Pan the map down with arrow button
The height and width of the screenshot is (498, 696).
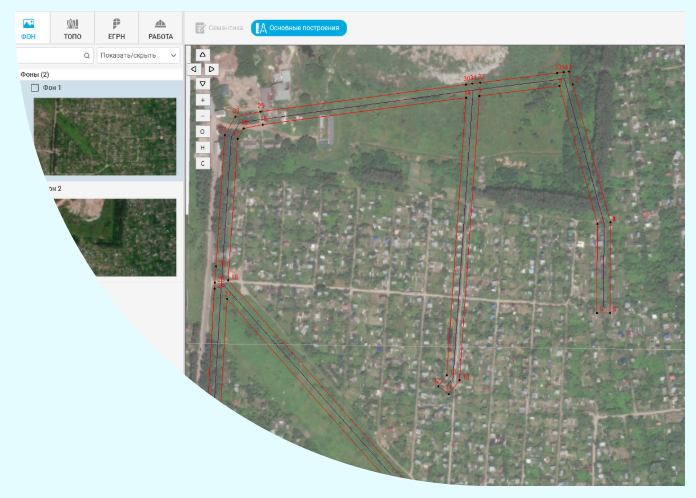tap(203, 84)
